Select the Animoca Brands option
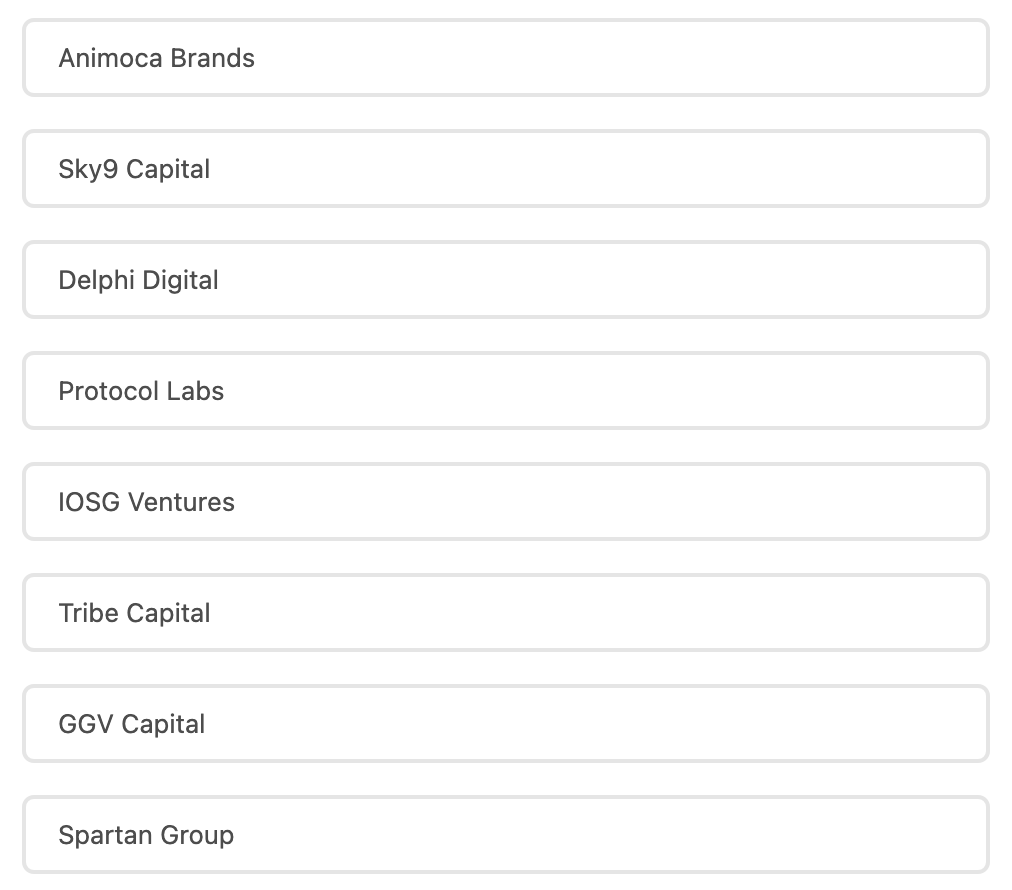The height and width of the screenshot is (890, 1012). (505, 58)
